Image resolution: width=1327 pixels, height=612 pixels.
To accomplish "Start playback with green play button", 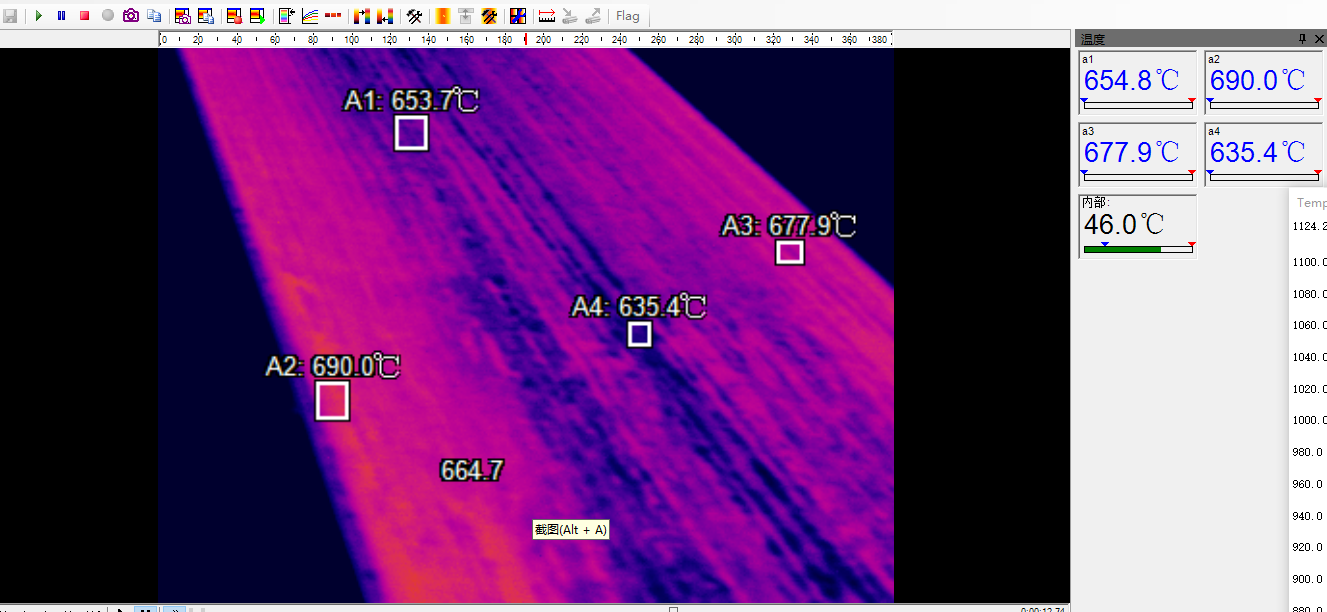I will pos(39,16).
